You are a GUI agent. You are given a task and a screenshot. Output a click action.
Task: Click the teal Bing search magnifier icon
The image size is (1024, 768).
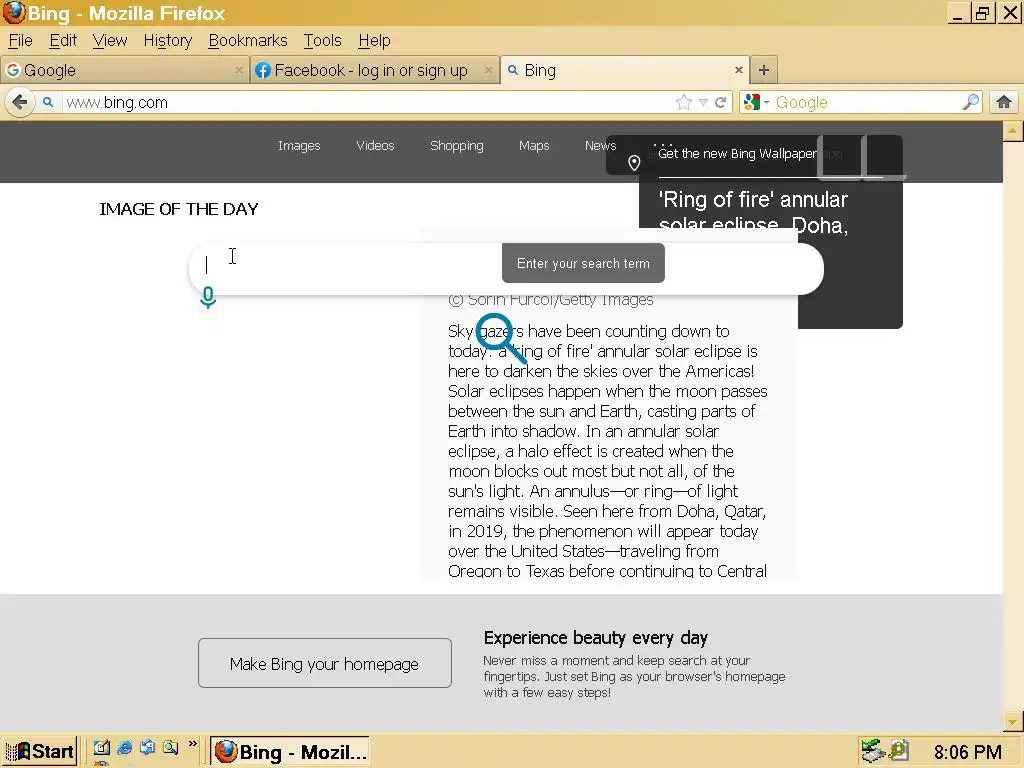click(x=500, y=337)
